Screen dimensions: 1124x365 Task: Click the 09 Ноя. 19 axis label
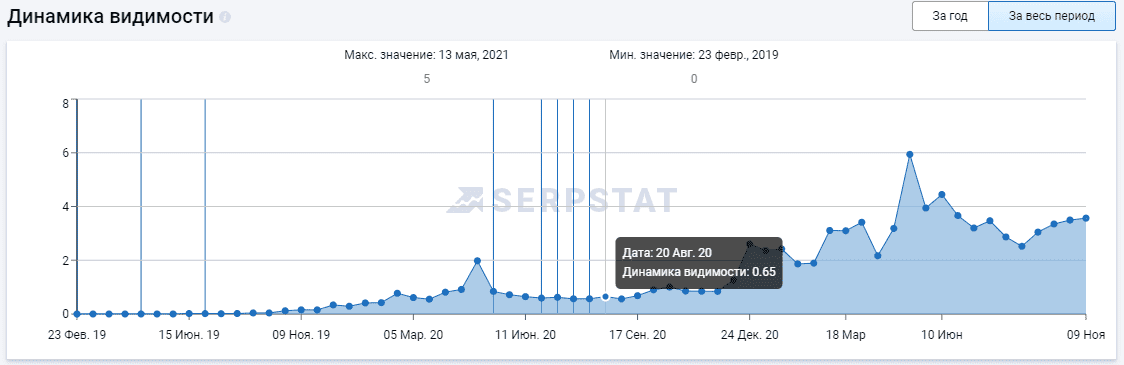click(x=300, y=335)
